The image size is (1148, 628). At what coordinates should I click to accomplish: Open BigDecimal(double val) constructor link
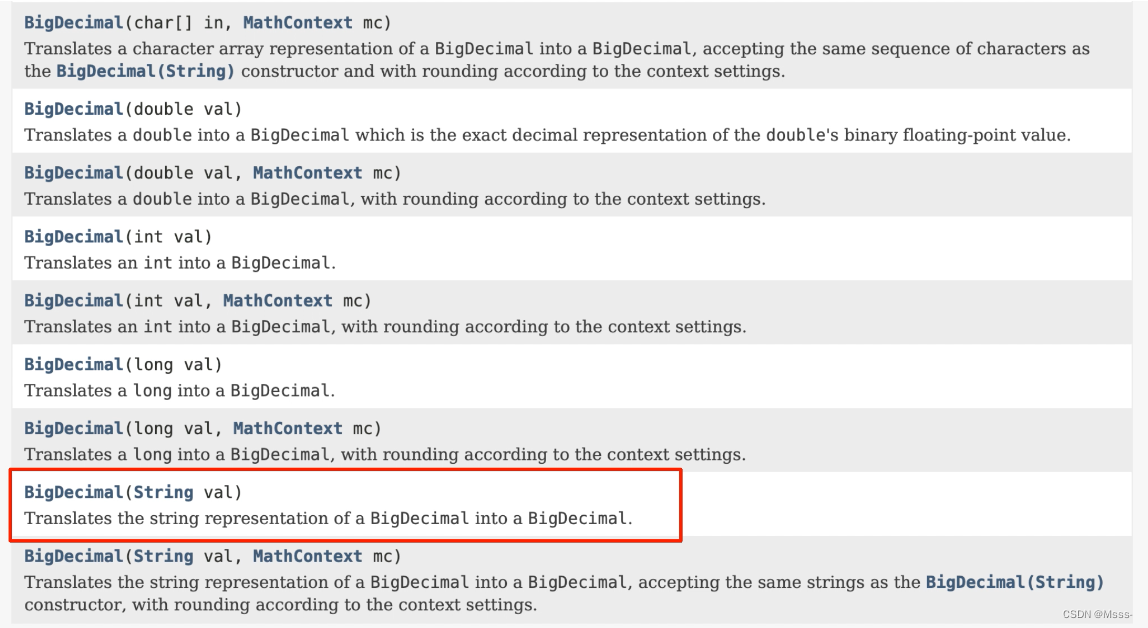tap(74, 109)
